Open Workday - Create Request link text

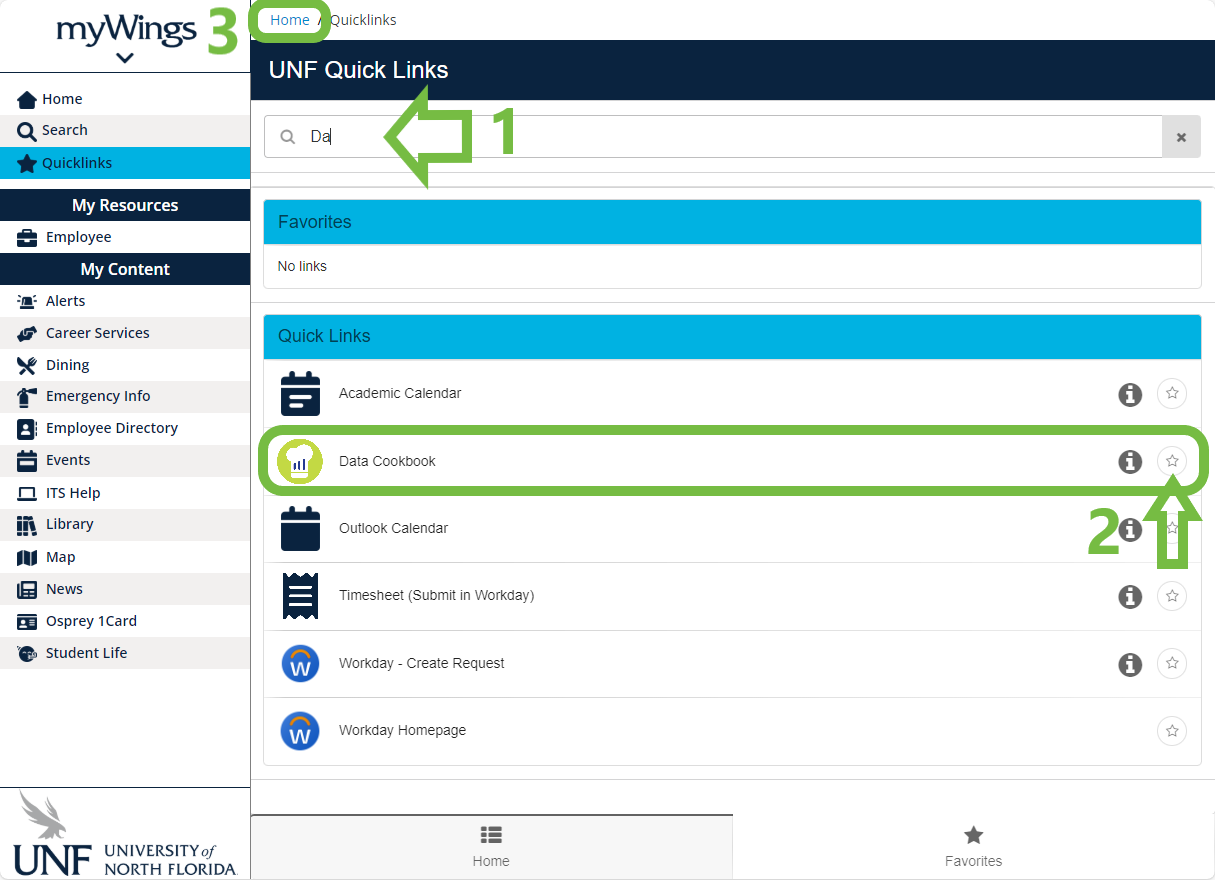pyautogui.click(x=421, y=663)
